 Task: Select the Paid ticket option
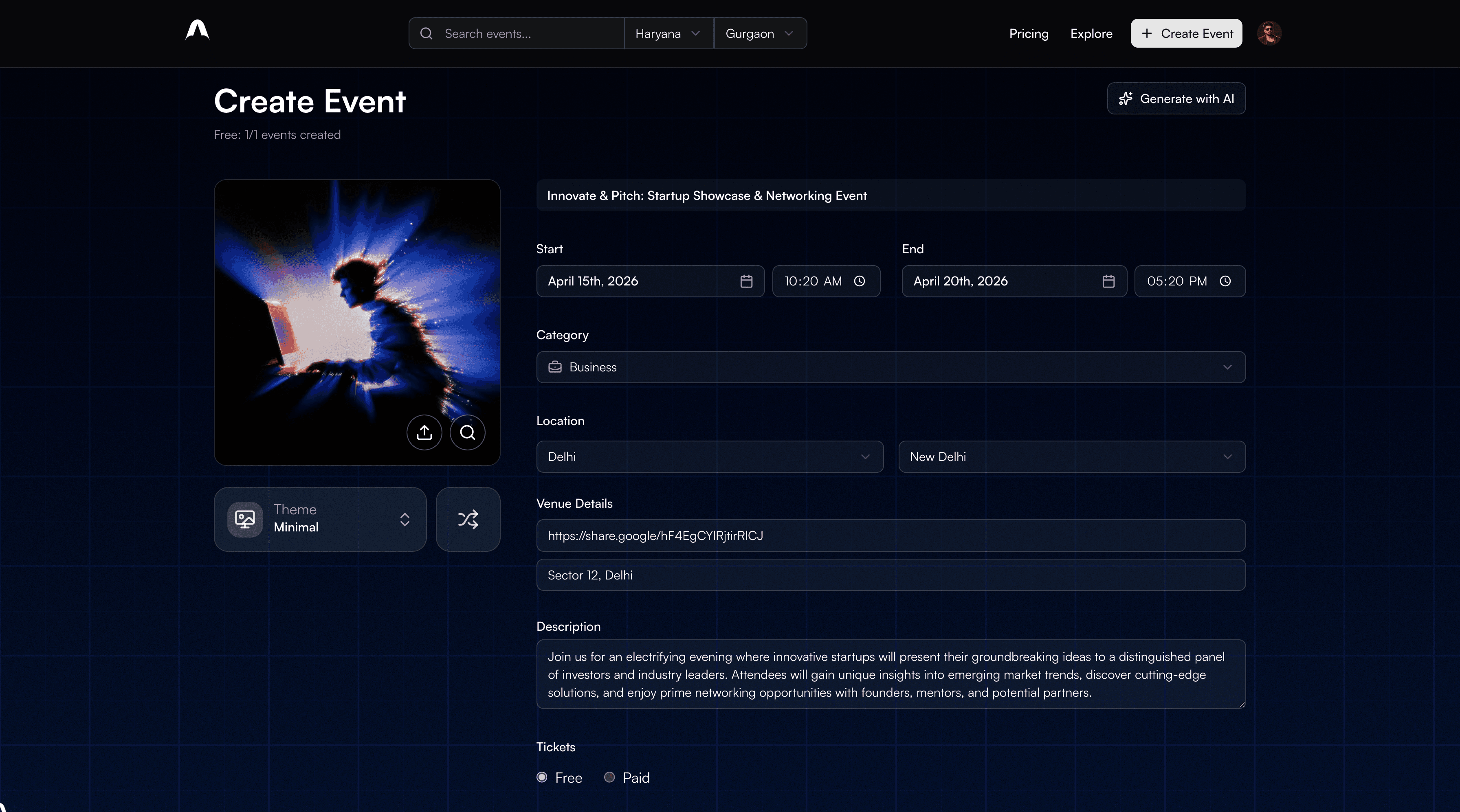[x=609, y=777]
